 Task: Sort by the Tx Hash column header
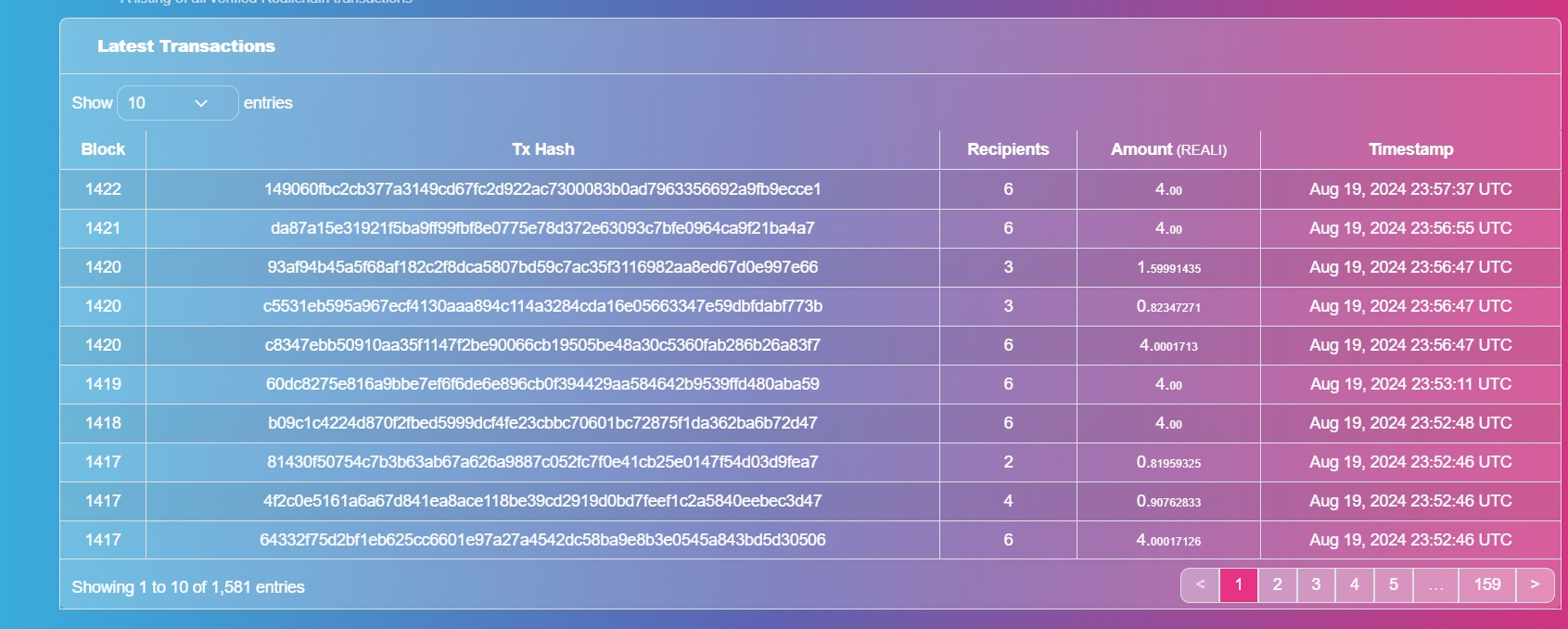[x=543, y=149]
